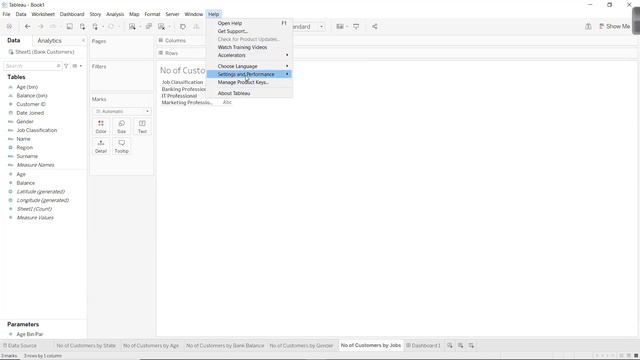Click the Show/Hide Cards toolbar icon

pyautogui.click(x=340, y=27)
